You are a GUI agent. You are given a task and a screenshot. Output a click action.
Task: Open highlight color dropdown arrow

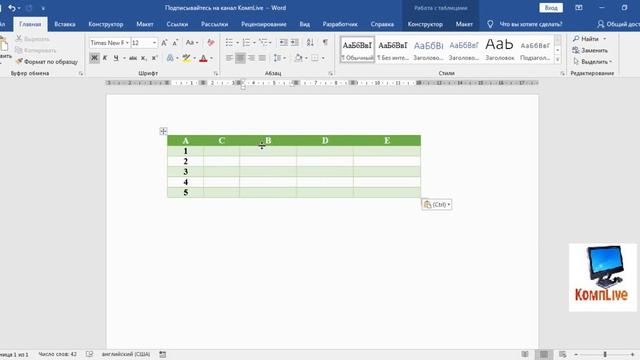click(x=194, y=58)
